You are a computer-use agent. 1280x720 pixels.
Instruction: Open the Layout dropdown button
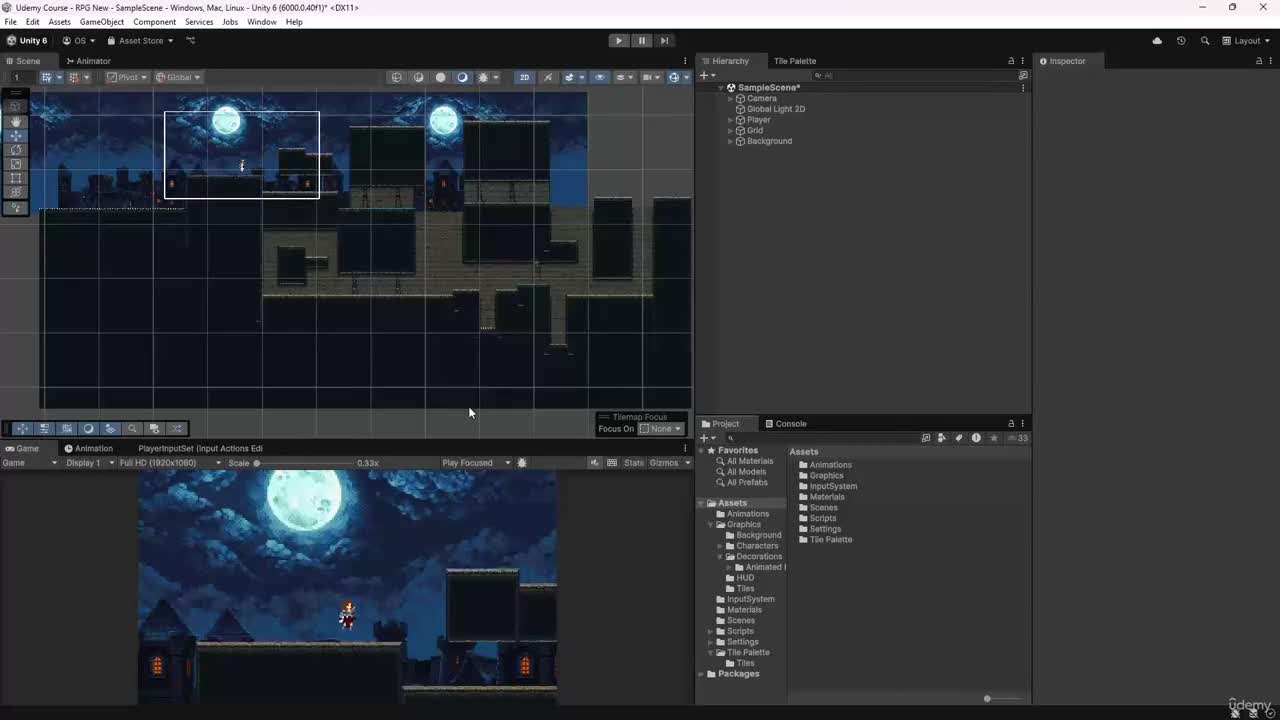click(x=1246, y=41)
